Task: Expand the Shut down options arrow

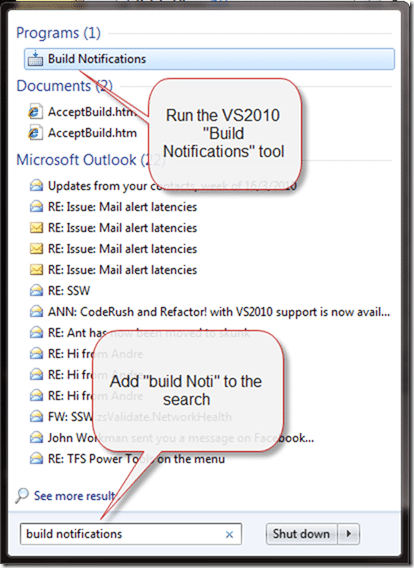Action: (348, 534)
